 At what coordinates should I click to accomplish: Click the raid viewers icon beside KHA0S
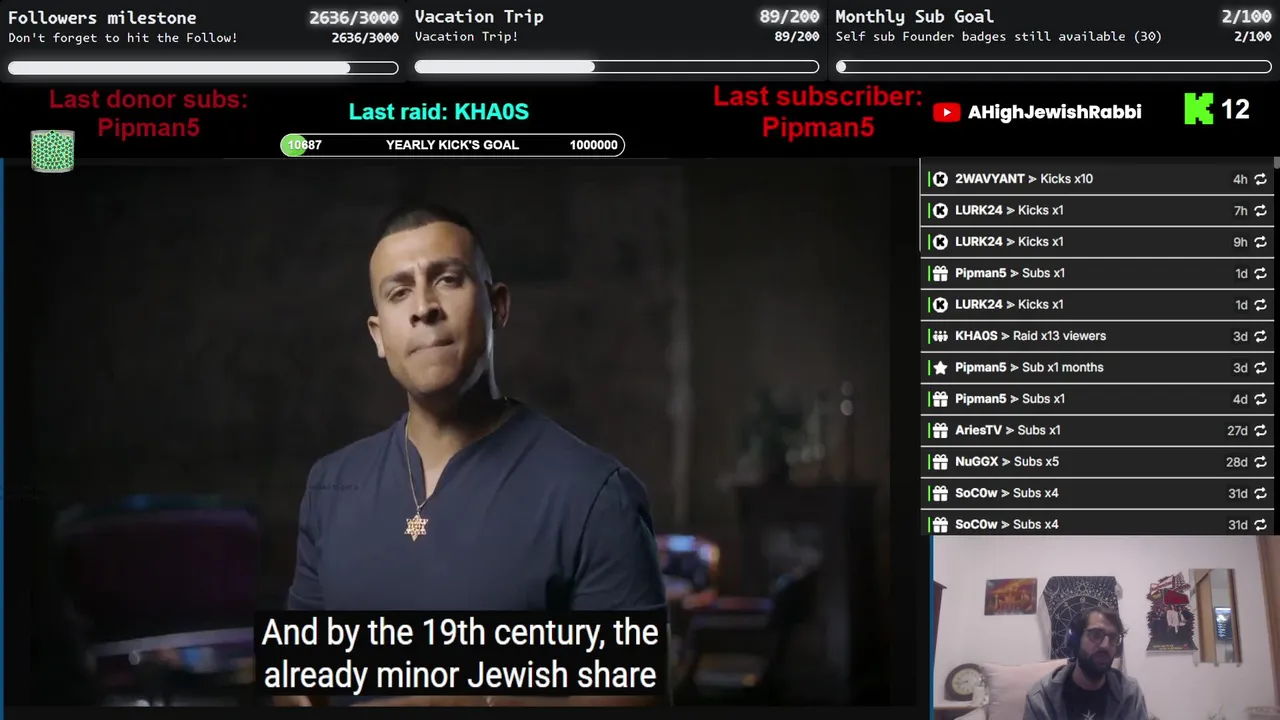coord(940,336)
